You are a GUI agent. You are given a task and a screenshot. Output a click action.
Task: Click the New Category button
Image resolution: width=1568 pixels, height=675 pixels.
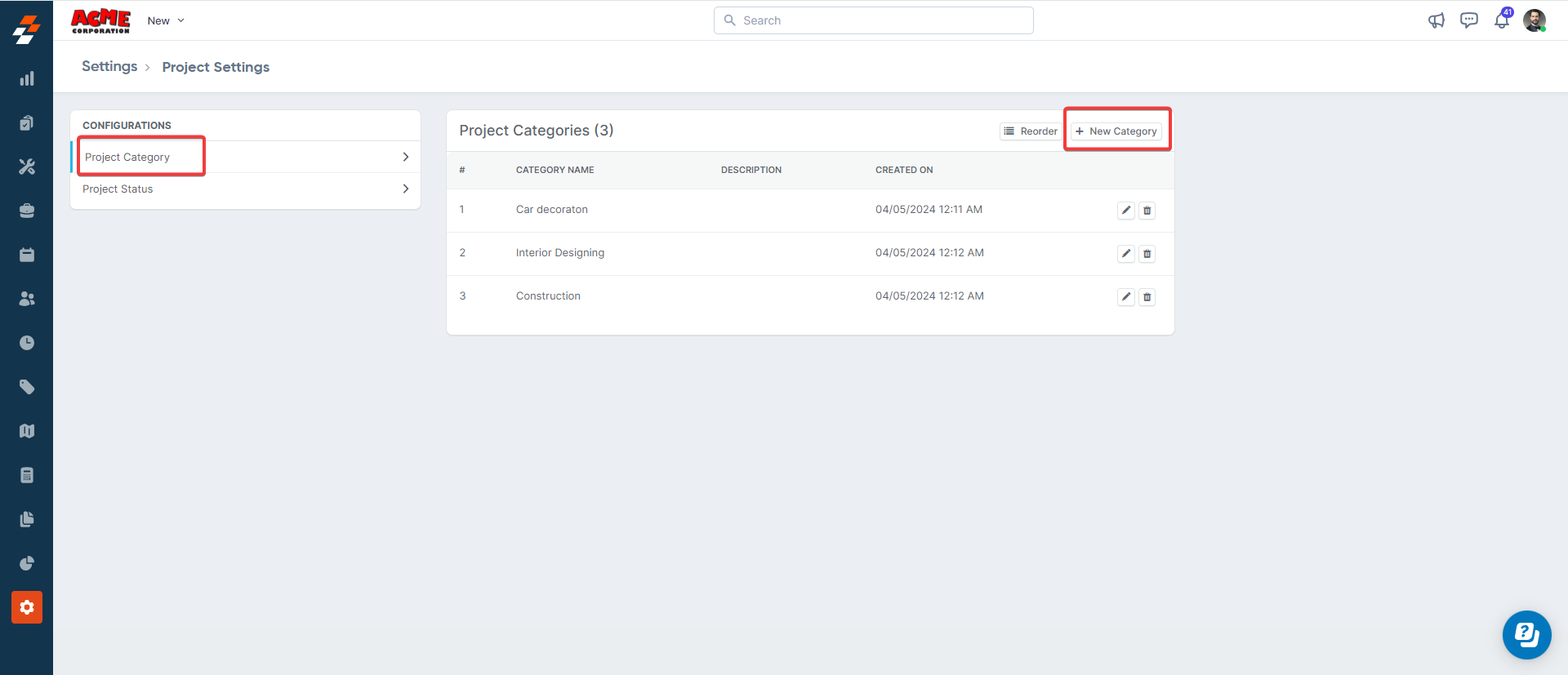click(x=1116, y=131)
